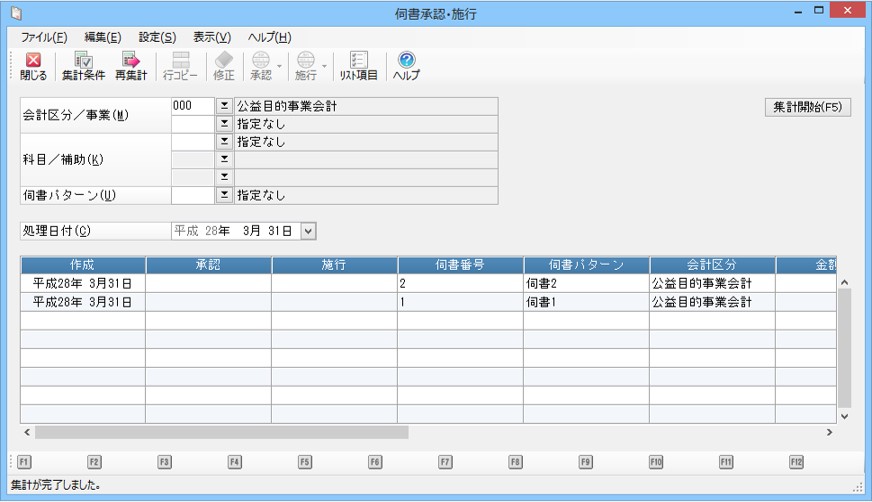Expand the 伺書パターン dropdown arrow

click(224, 195)
